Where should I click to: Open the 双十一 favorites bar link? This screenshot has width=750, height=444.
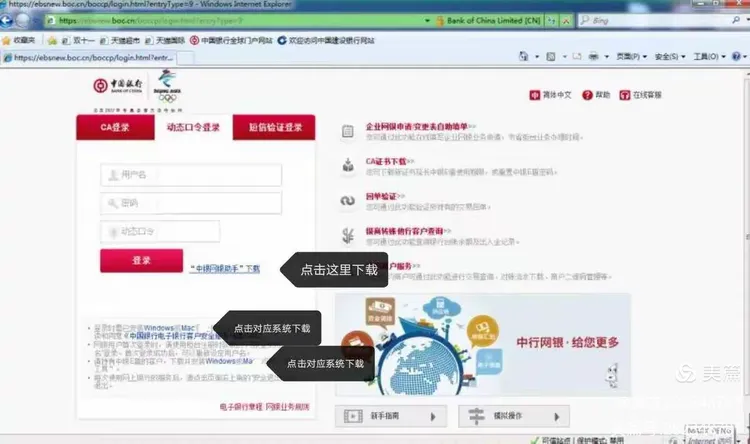(78, 41)
